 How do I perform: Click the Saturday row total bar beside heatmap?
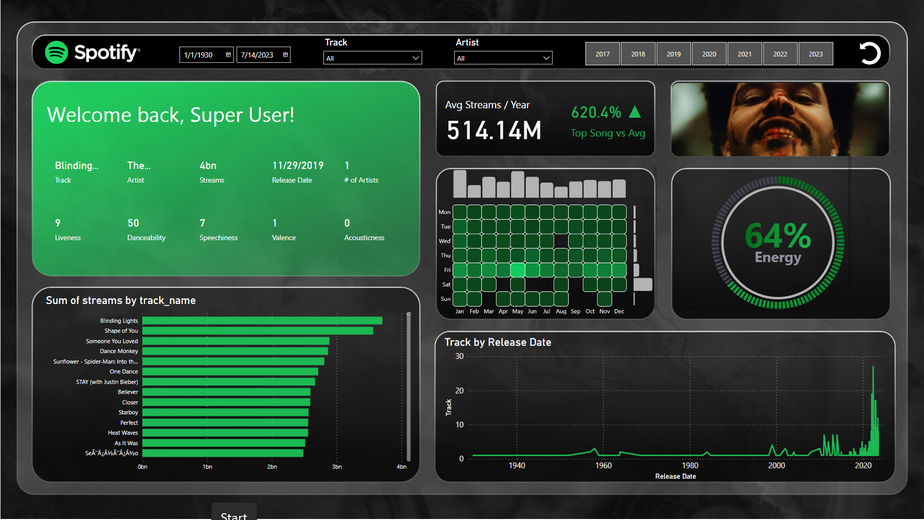pyautogui.click(x=643, y=284)
